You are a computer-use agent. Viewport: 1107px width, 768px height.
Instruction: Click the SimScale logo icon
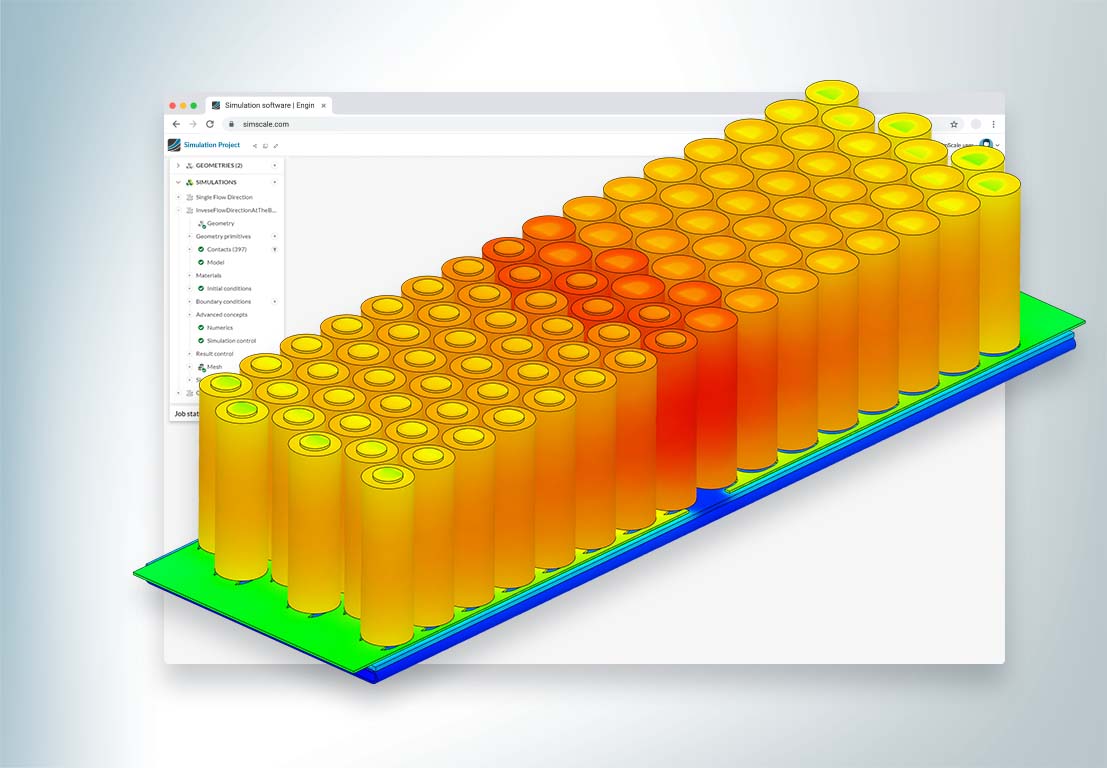point(174,145)
